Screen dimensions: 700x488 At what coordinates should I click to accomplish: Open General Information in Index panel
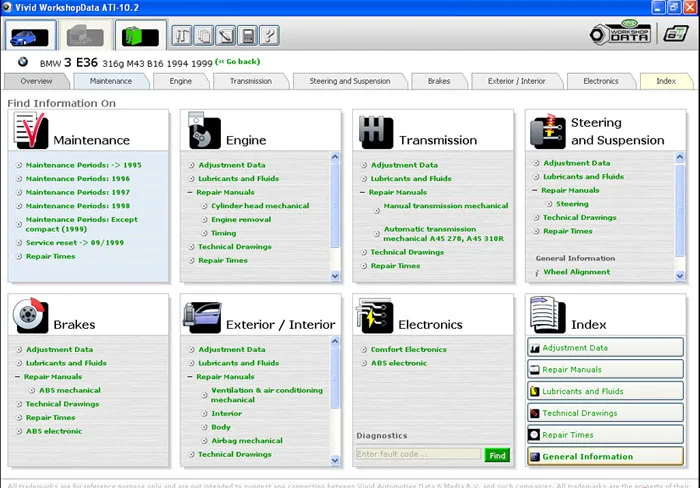click(x=605, y=457)
